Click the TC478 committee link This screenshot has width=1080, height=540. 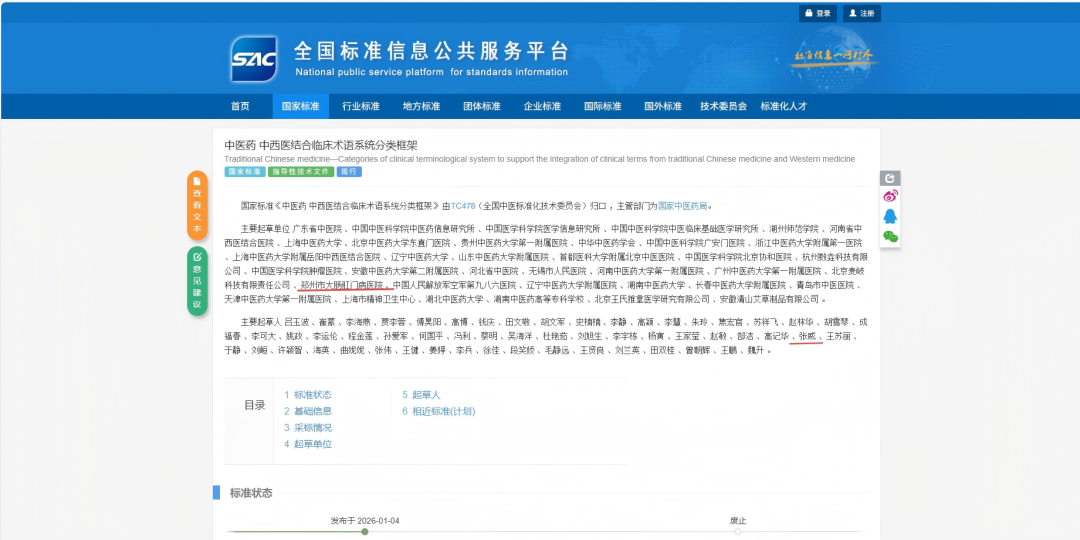462,206
